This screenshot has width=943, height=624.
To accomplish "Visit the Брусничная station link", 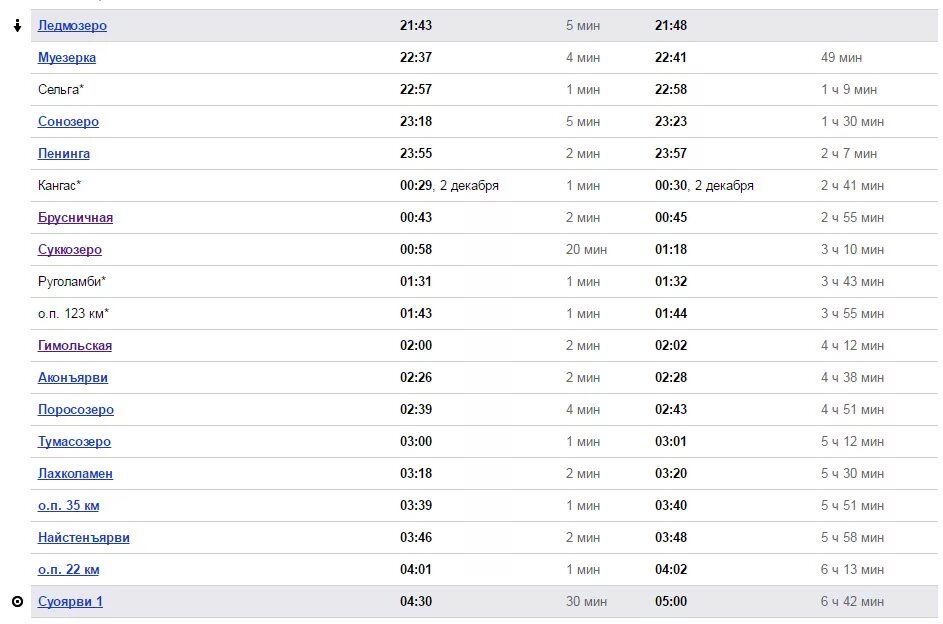I will click(x=75, y=218).
